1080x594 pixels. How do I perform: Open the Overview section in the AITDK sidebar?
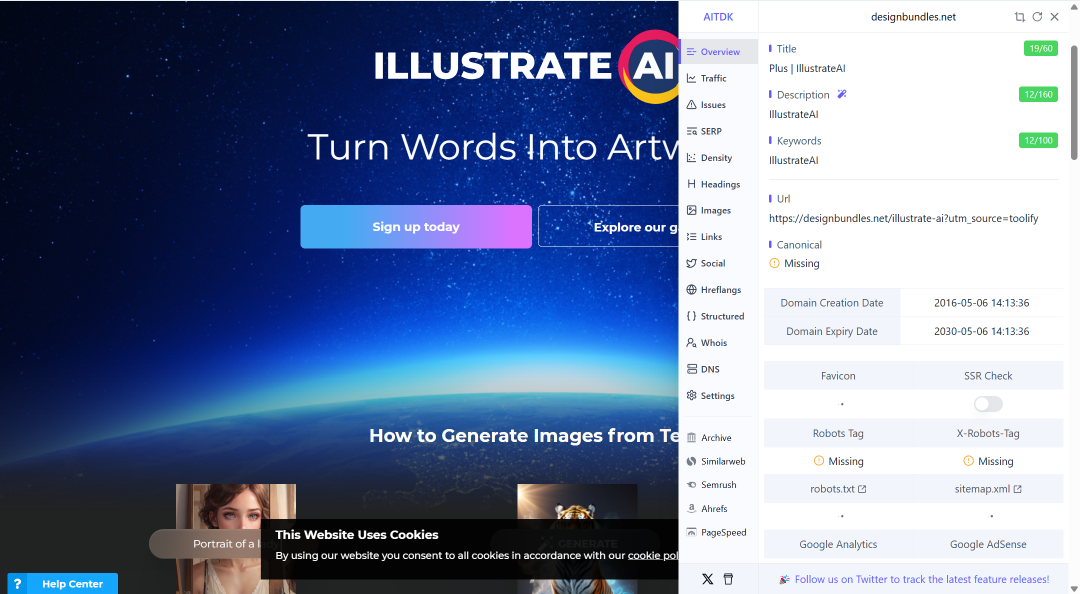718,52
